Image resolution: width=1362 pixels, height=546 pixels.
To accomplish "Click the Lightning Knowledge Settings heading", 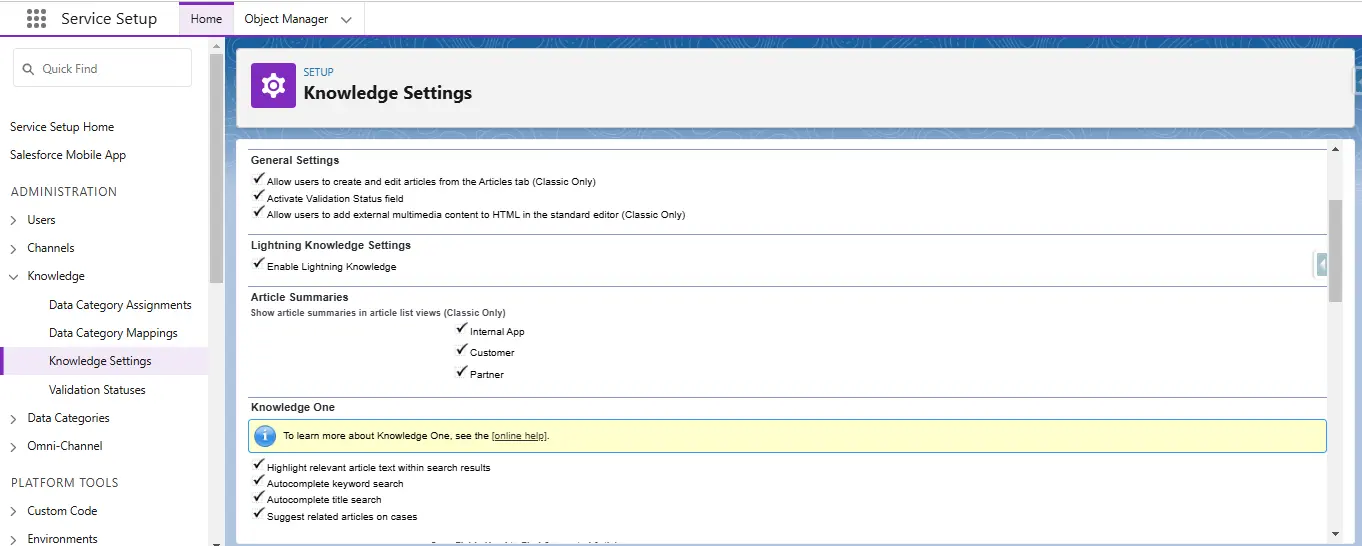I will point(331,245).
